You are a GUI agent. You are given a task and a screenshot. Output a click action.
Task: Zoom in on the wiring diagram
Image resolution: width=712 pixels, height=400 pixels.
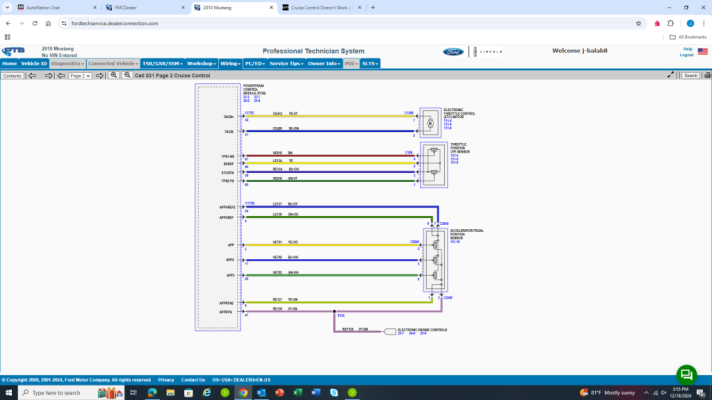[114, 75]
